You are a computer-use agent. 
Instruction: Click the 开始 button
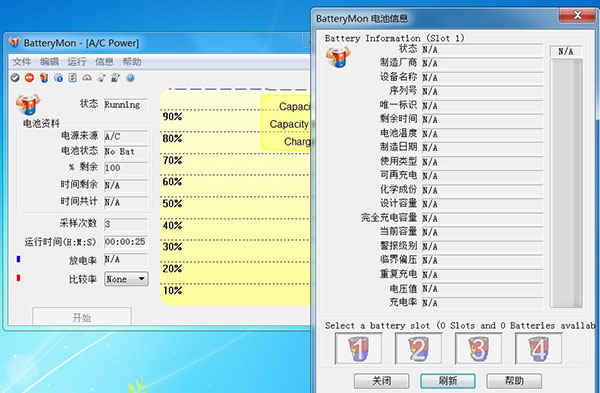point(82,316)
